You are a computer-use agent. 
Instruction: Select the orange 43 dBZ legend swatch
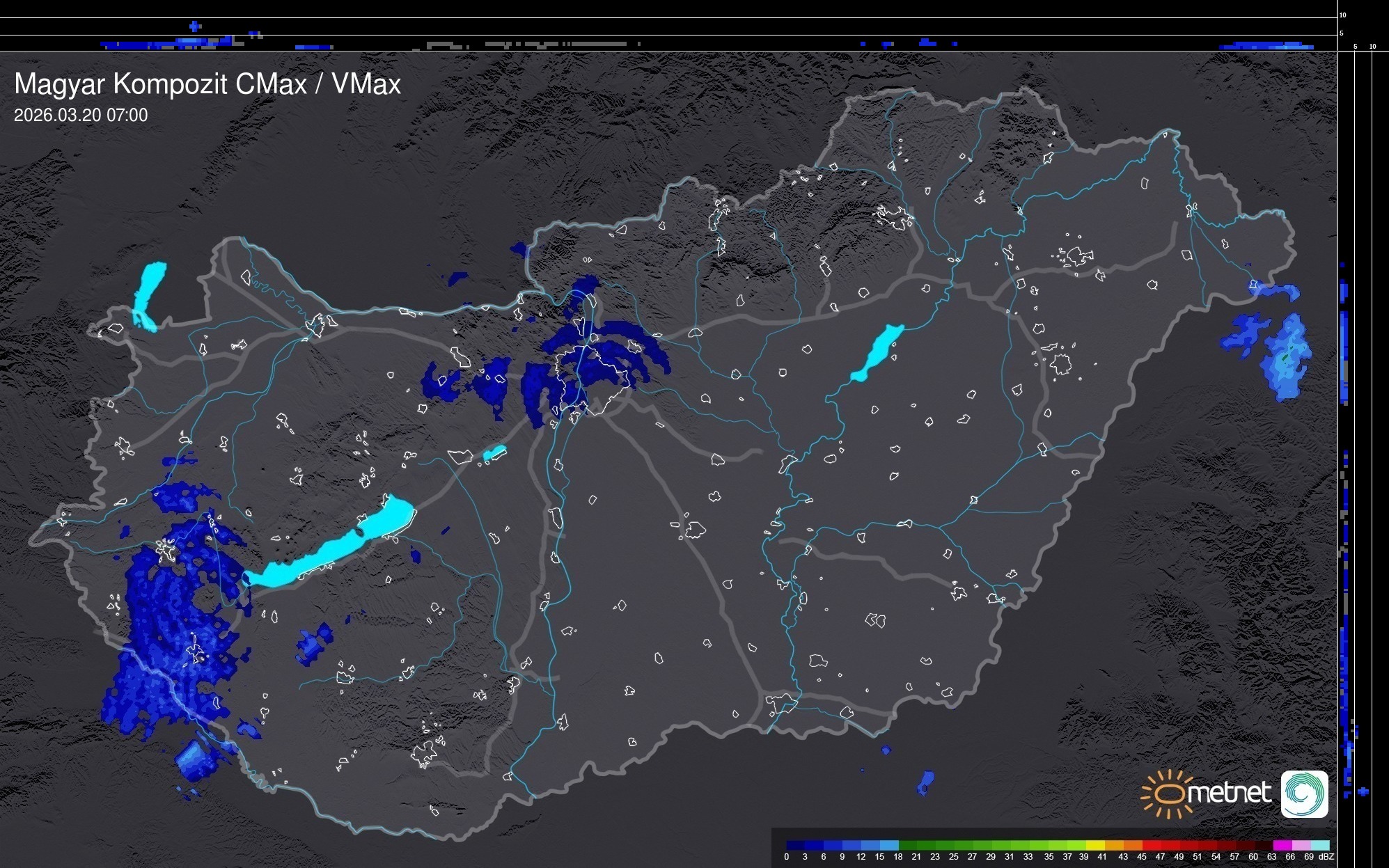click(x=1132, y=845)
